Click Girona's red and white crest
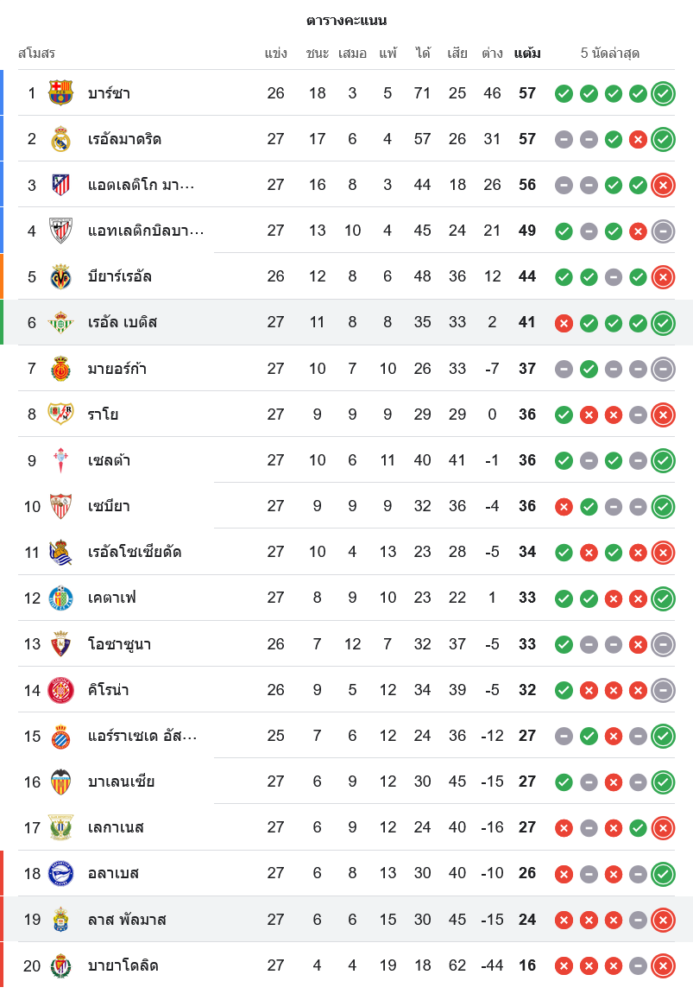The width and height of the screenshot is (693, 1000). pos(61,690)
